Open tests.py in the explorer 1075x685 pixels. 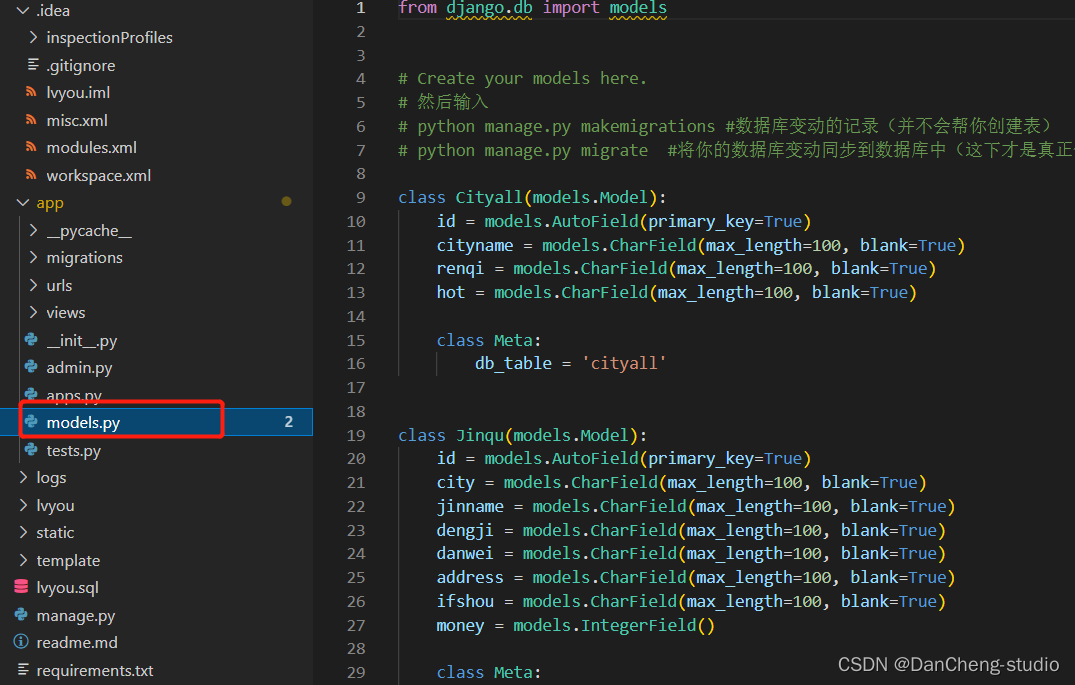[x=73, y=450]
